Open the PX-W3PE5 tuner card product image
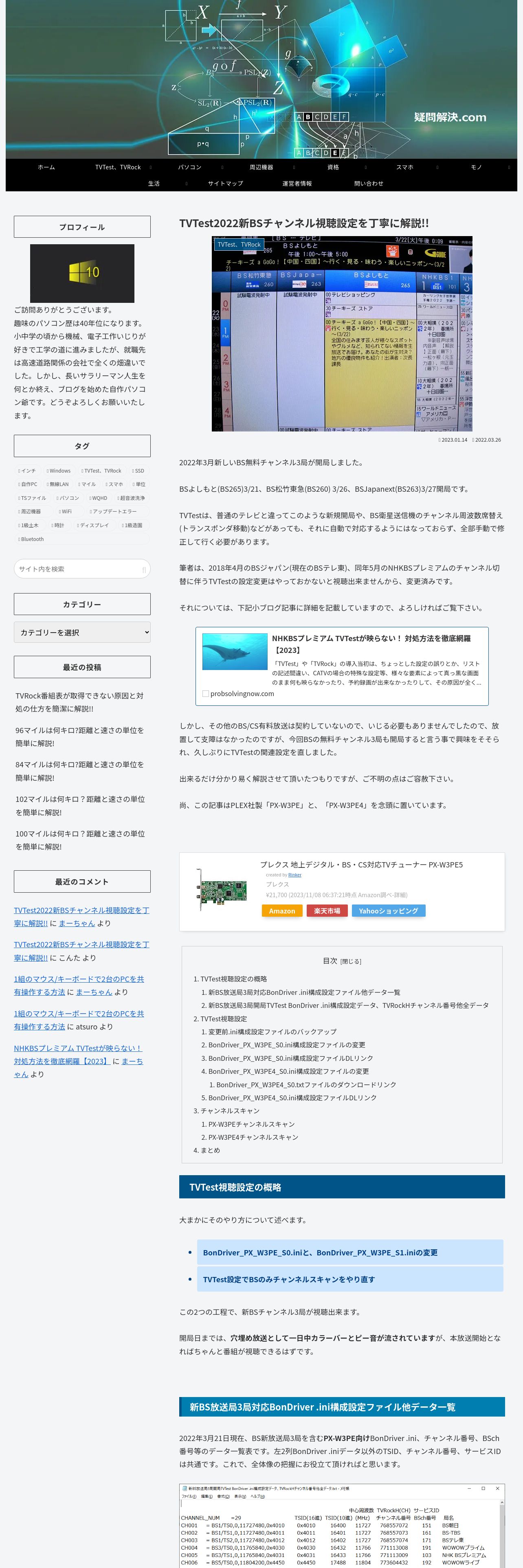 pos(221,891)
